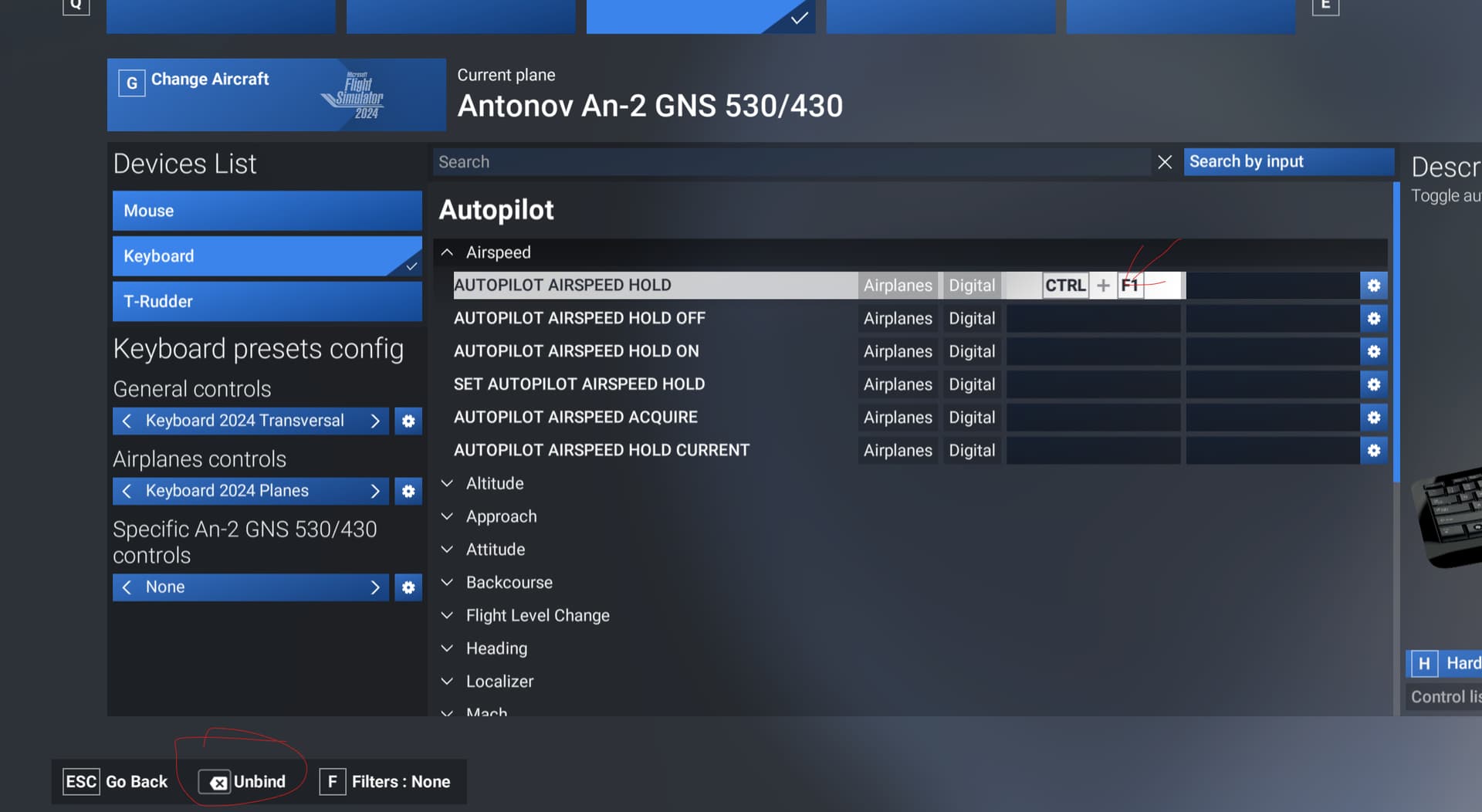Clear the search field with the X icon
Image resolution: width=1482 pixels, height=812 pixels.
tap(1165, 162)
